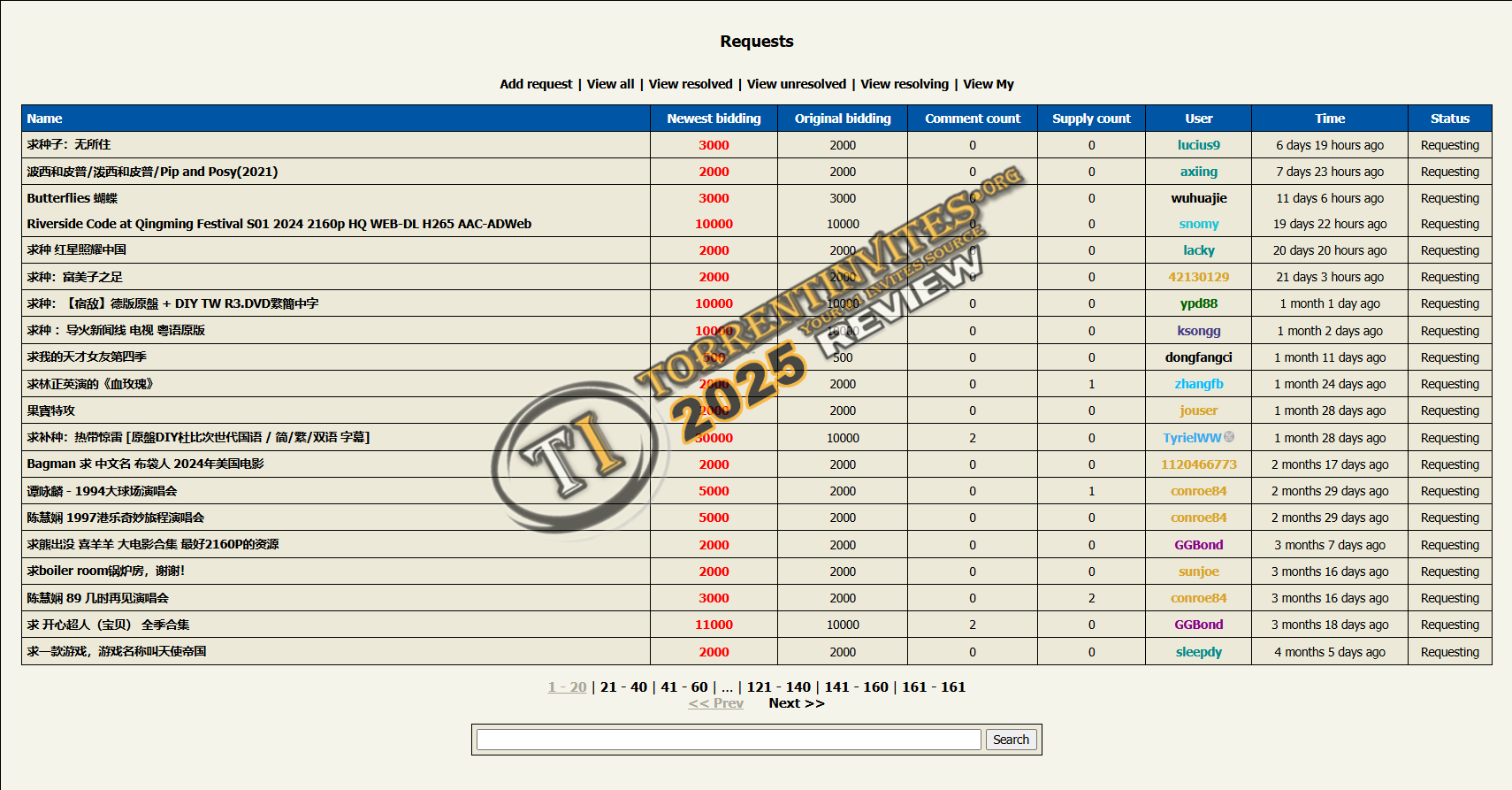The image size is (1512, 790).
Task: Select the View My filter
Action: [x=989, y=84]
